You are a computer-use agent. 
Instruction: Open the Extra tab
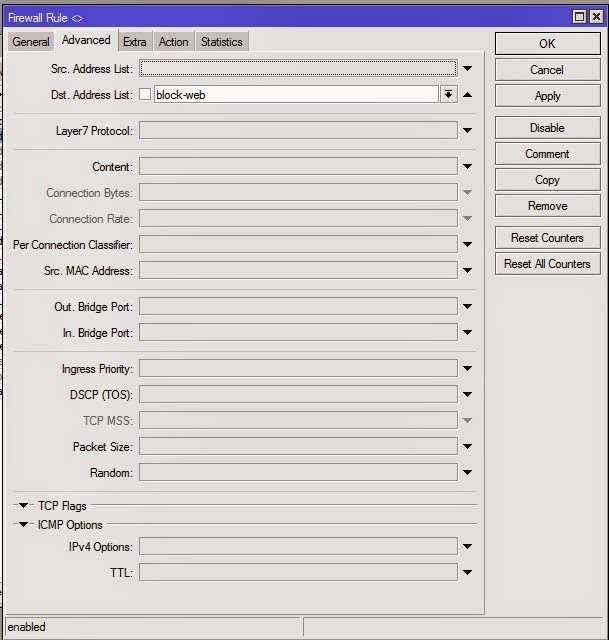[x=135, y=42]
